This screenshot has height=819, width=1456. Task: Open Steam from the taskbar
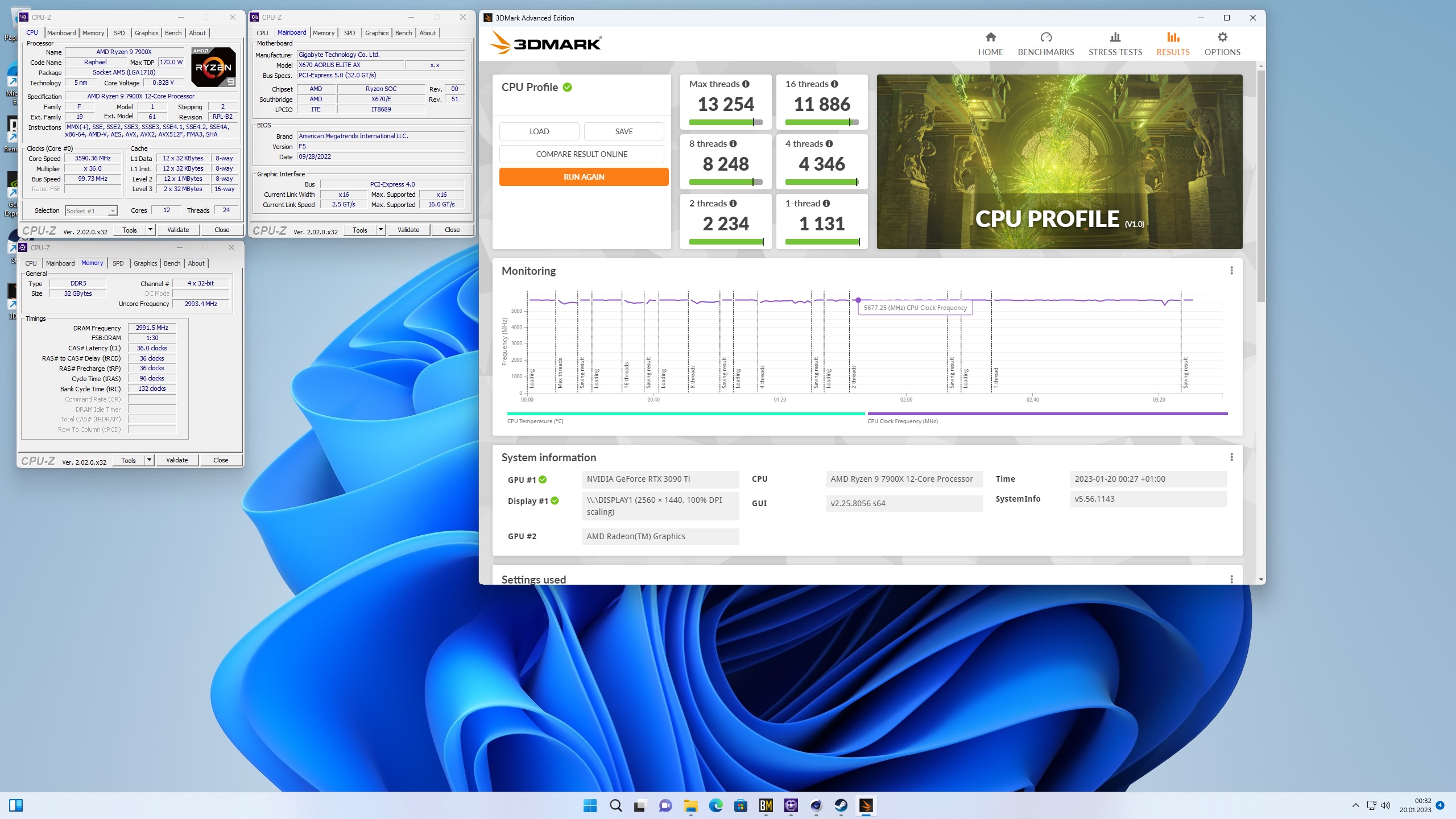pyautogui.click(x=841, y=805)
